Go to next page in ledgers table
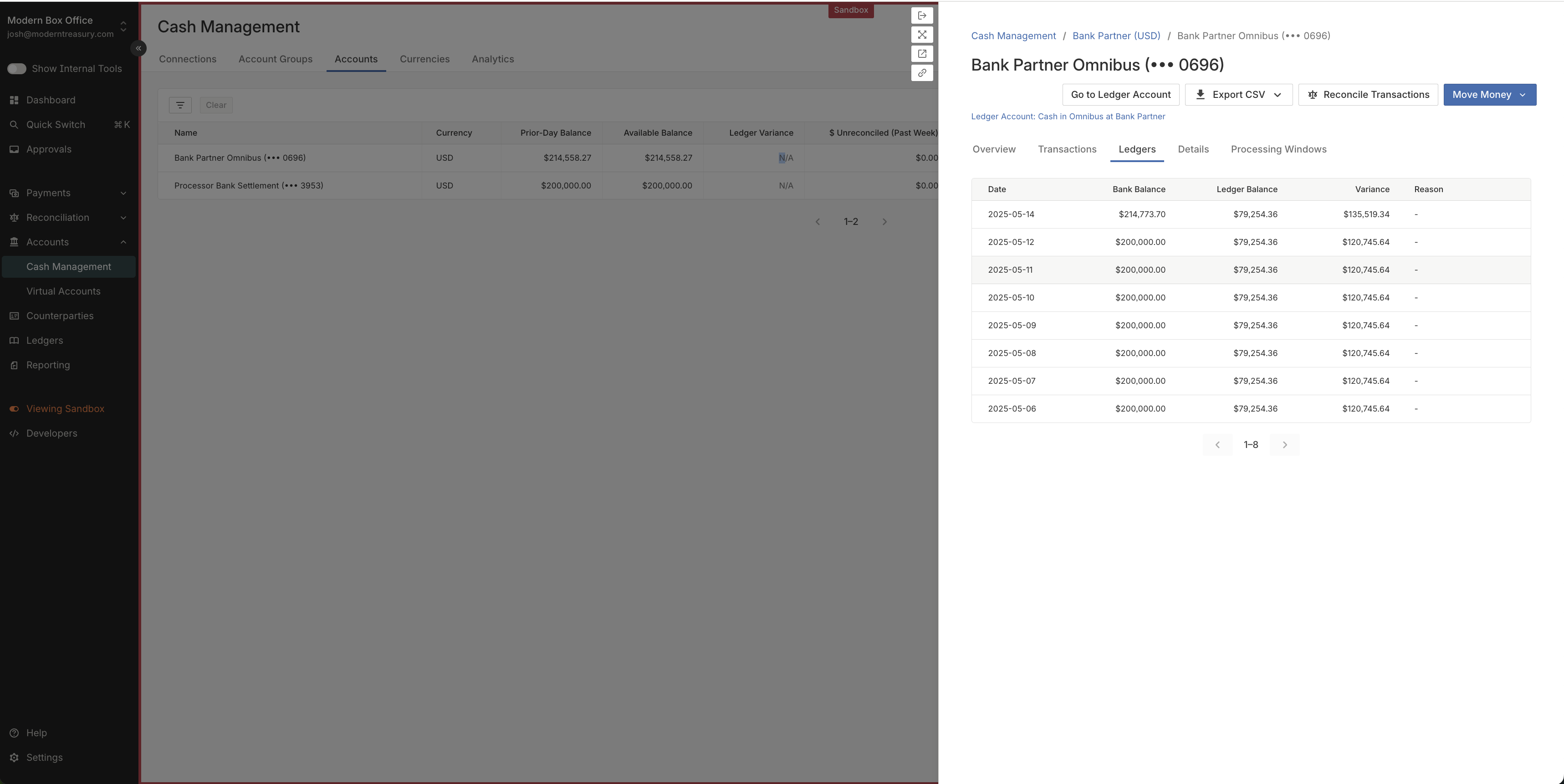1564x784 pixels. click(x=1285, y=445)
